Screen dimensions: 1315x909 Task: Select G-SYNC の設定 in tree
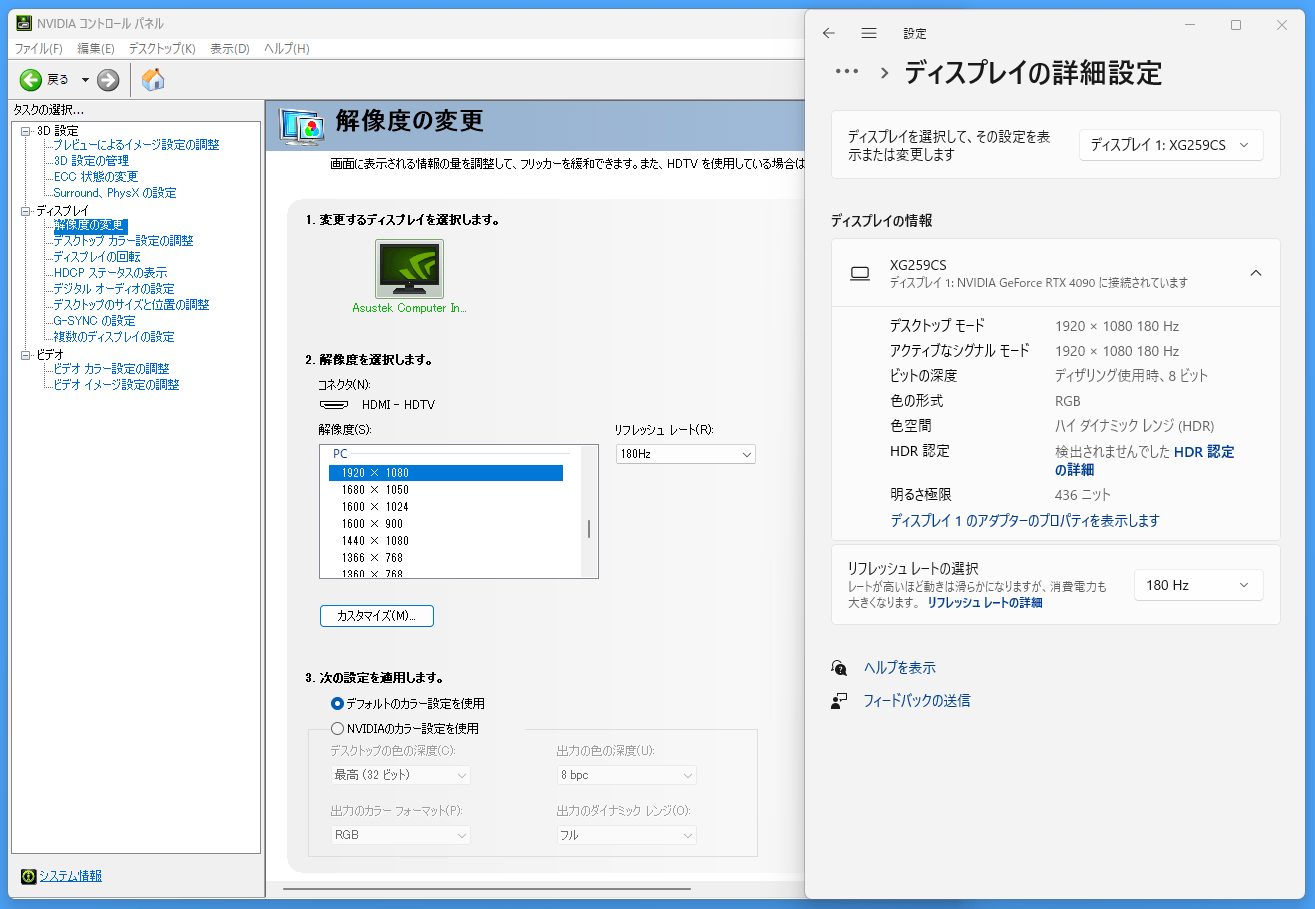point(94,321)
